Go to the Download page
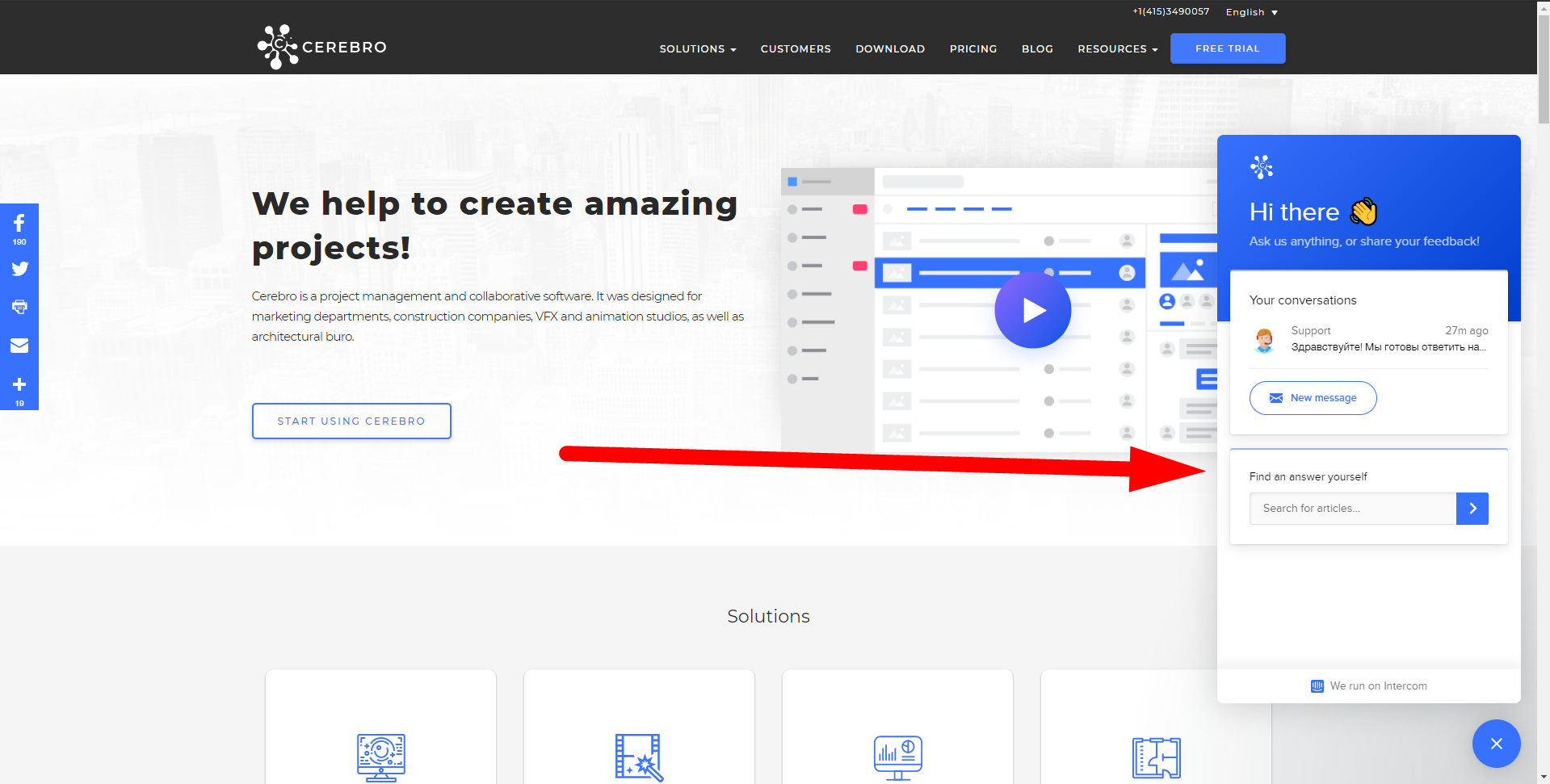 point(890,49)
